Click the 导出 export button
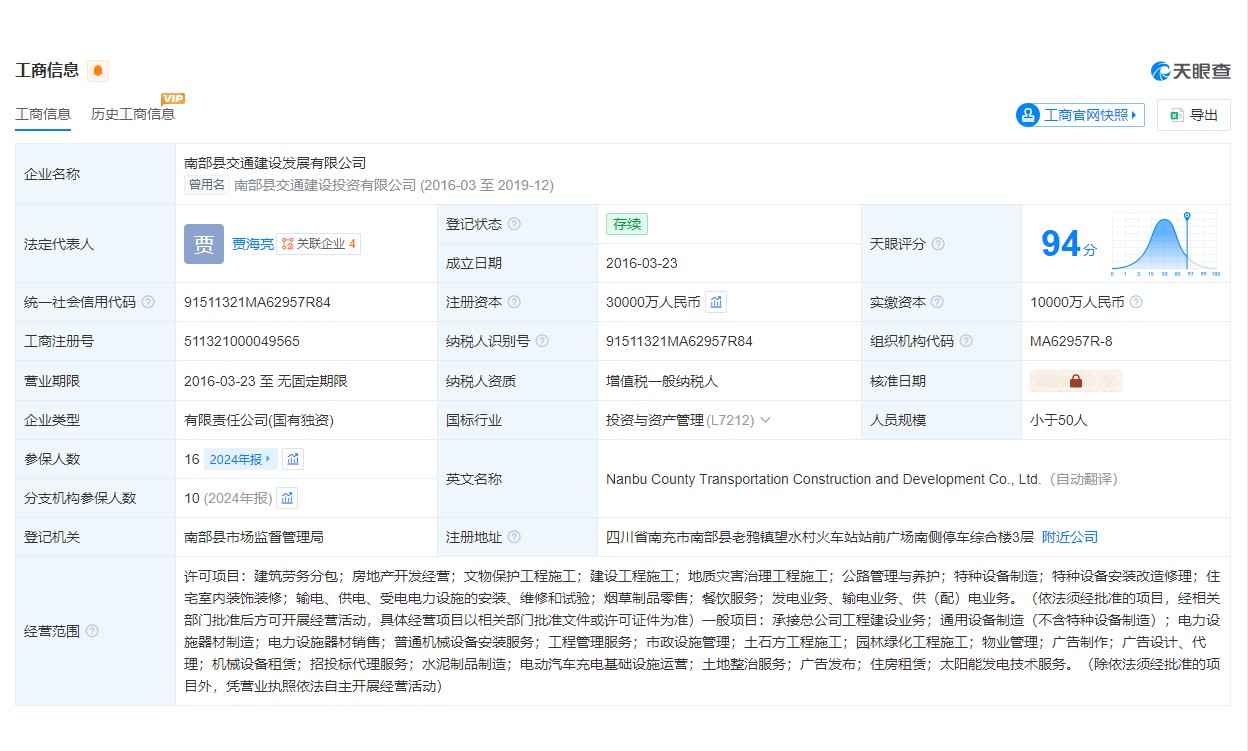Screen dimensions: 1248x751 pos(1193,115)
